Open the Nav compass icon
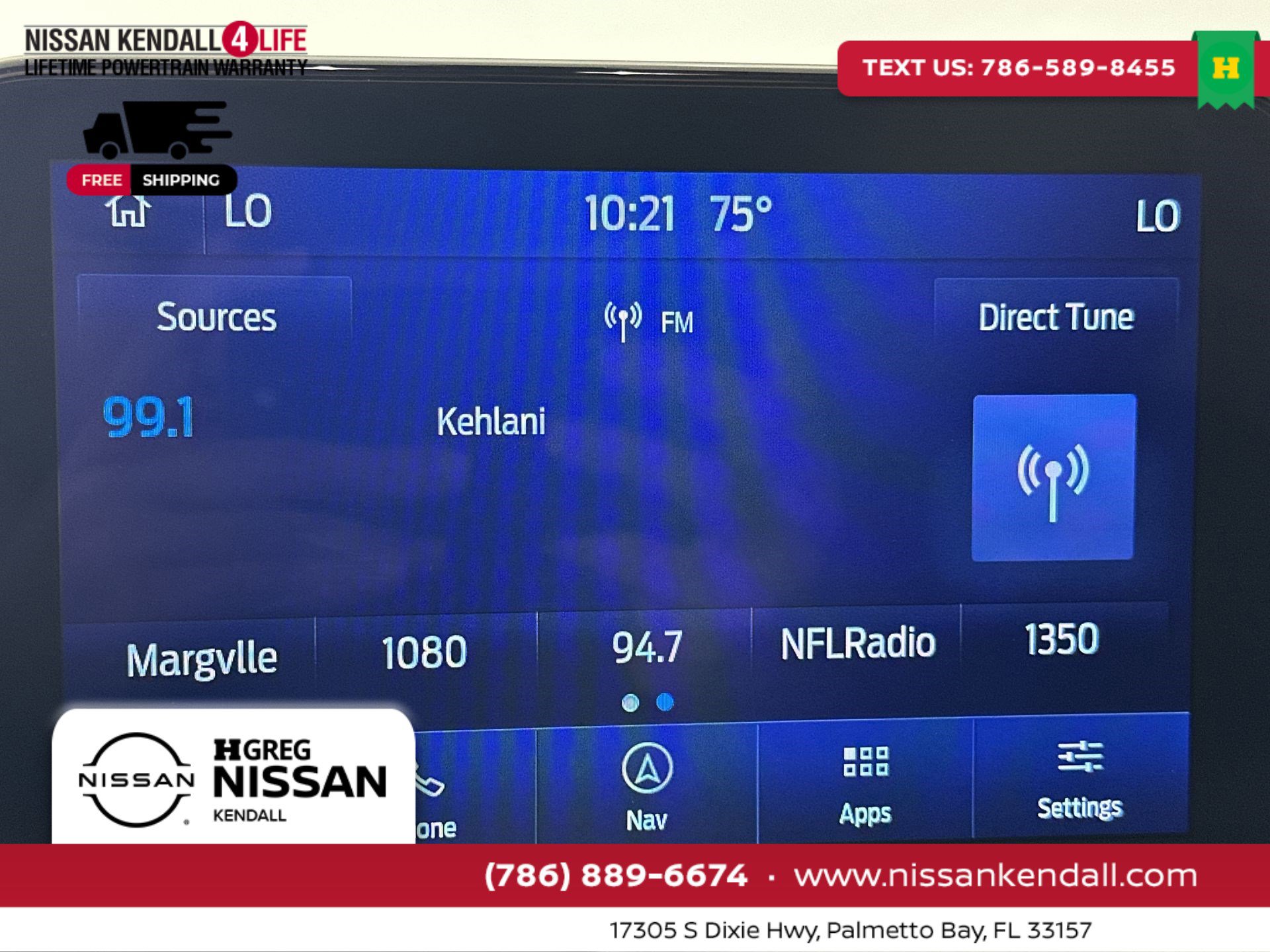The width and height of the screenshot is (1270, 952). [647, 769]
